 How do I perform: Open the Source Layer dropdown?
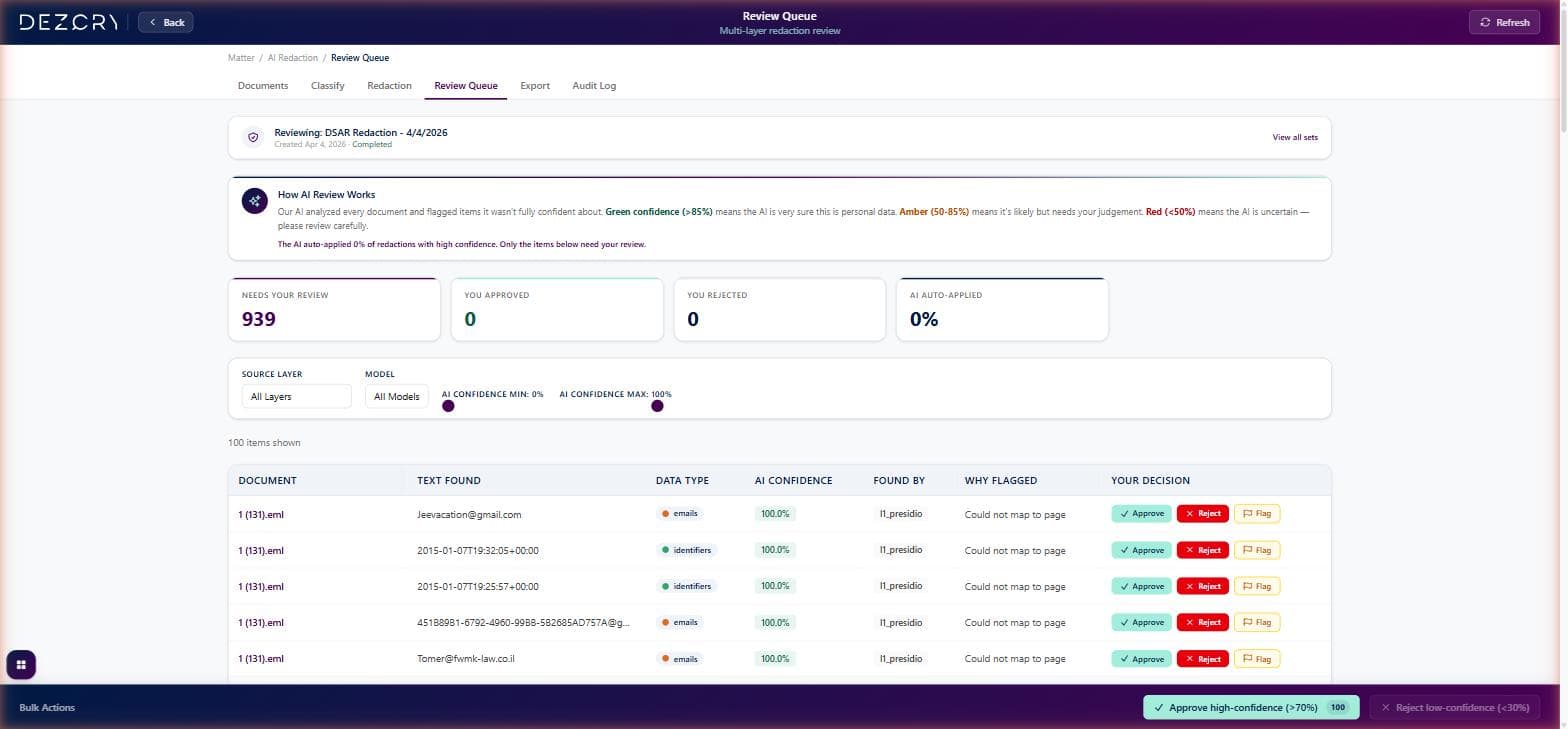pyautogui.click(x=296, y=397)
